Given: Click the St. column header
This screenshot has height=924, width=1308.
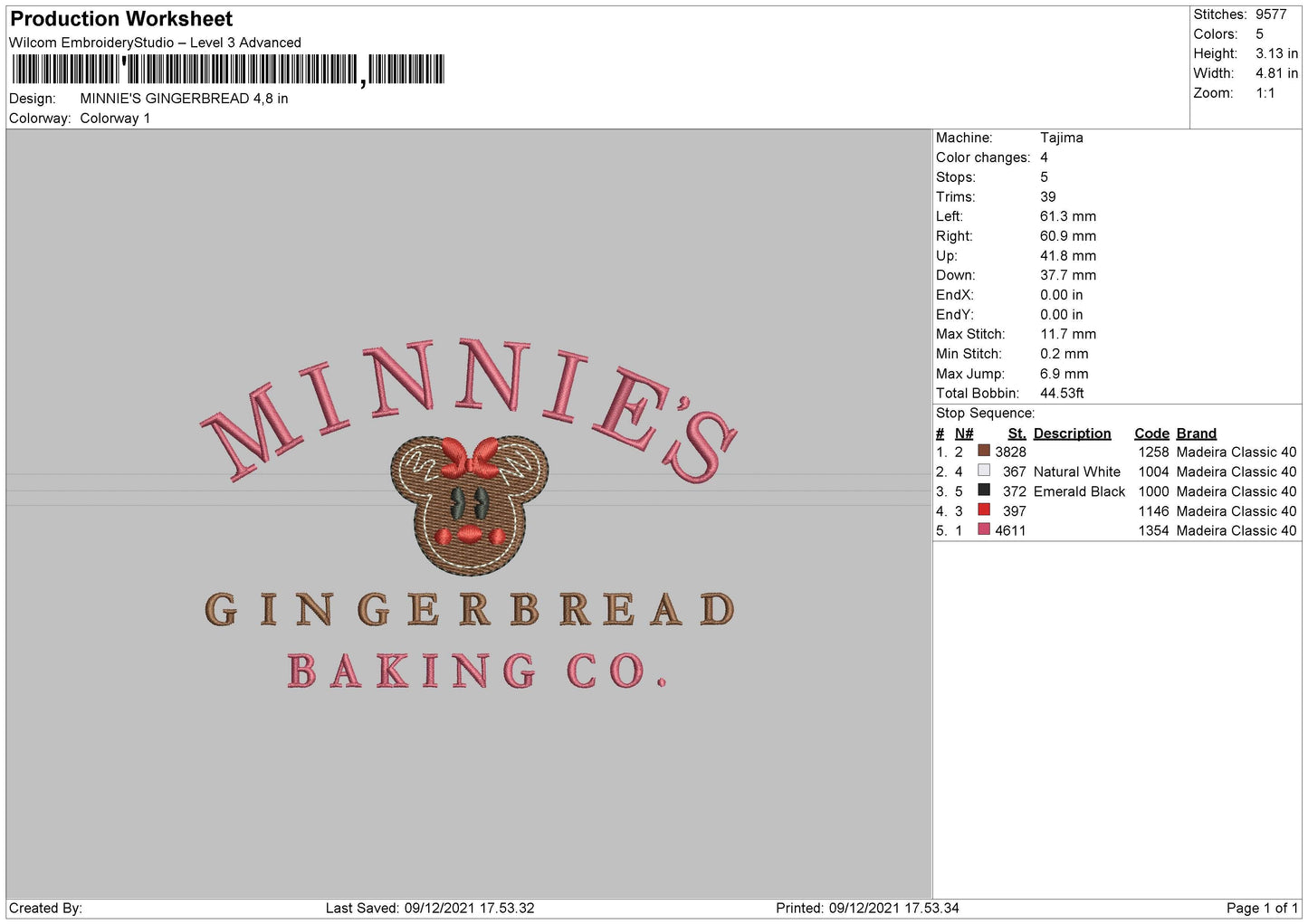Looking at the screenshot, I should [x=1017, y=433].
